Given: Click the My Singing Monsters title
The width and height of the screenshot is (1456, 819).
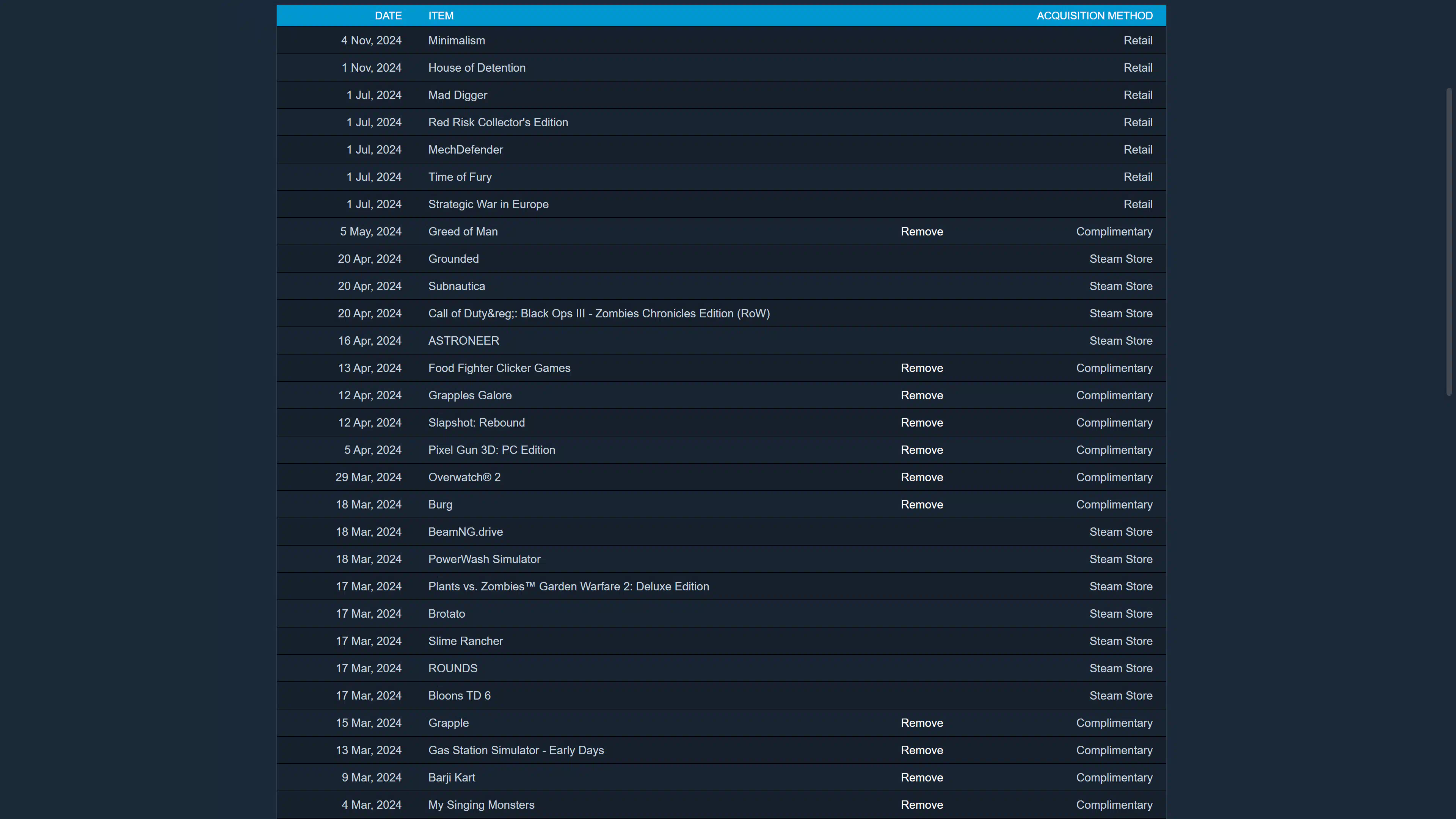Looking at the screenshot, I should click(481, 805).
